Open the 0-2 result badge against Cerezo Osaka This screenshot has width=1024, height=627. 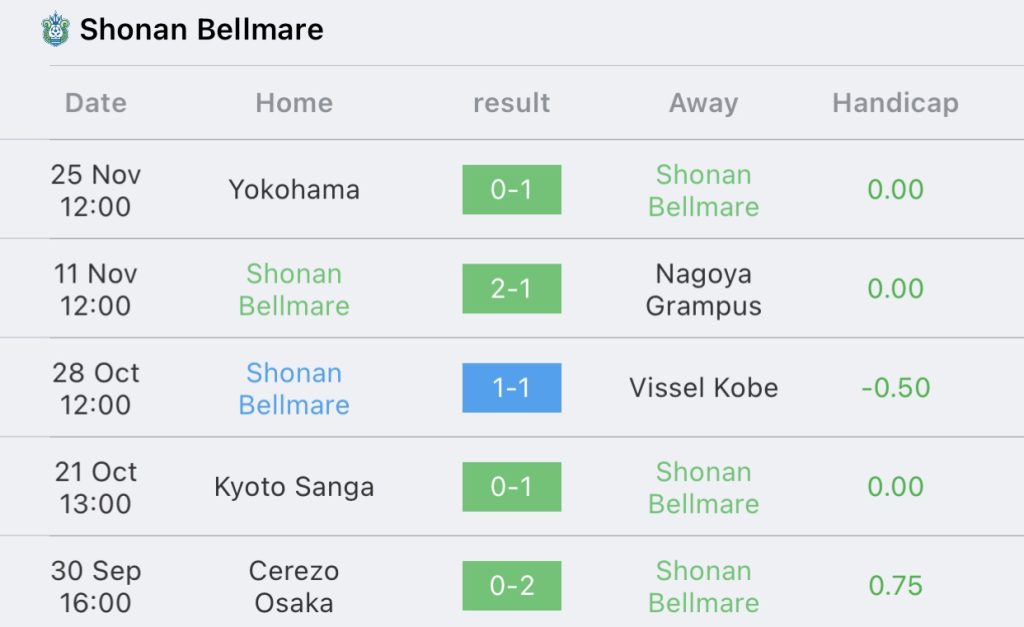coord(511,586)
